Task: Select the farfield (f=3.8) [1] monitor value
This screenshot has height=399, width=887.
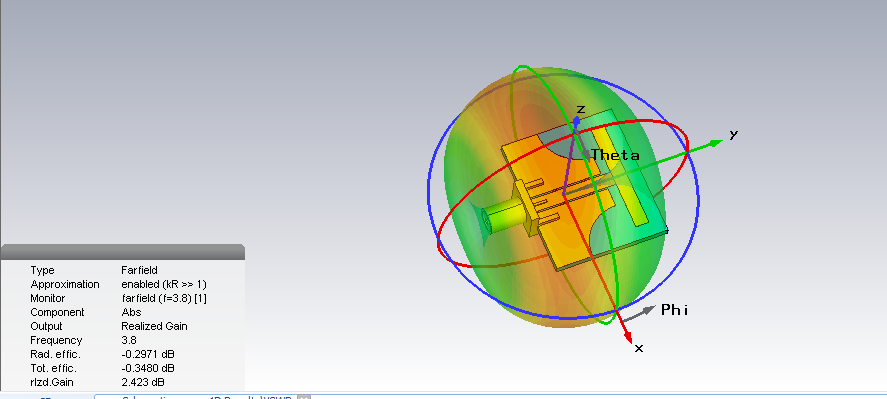Action: (x=164, y=298)
